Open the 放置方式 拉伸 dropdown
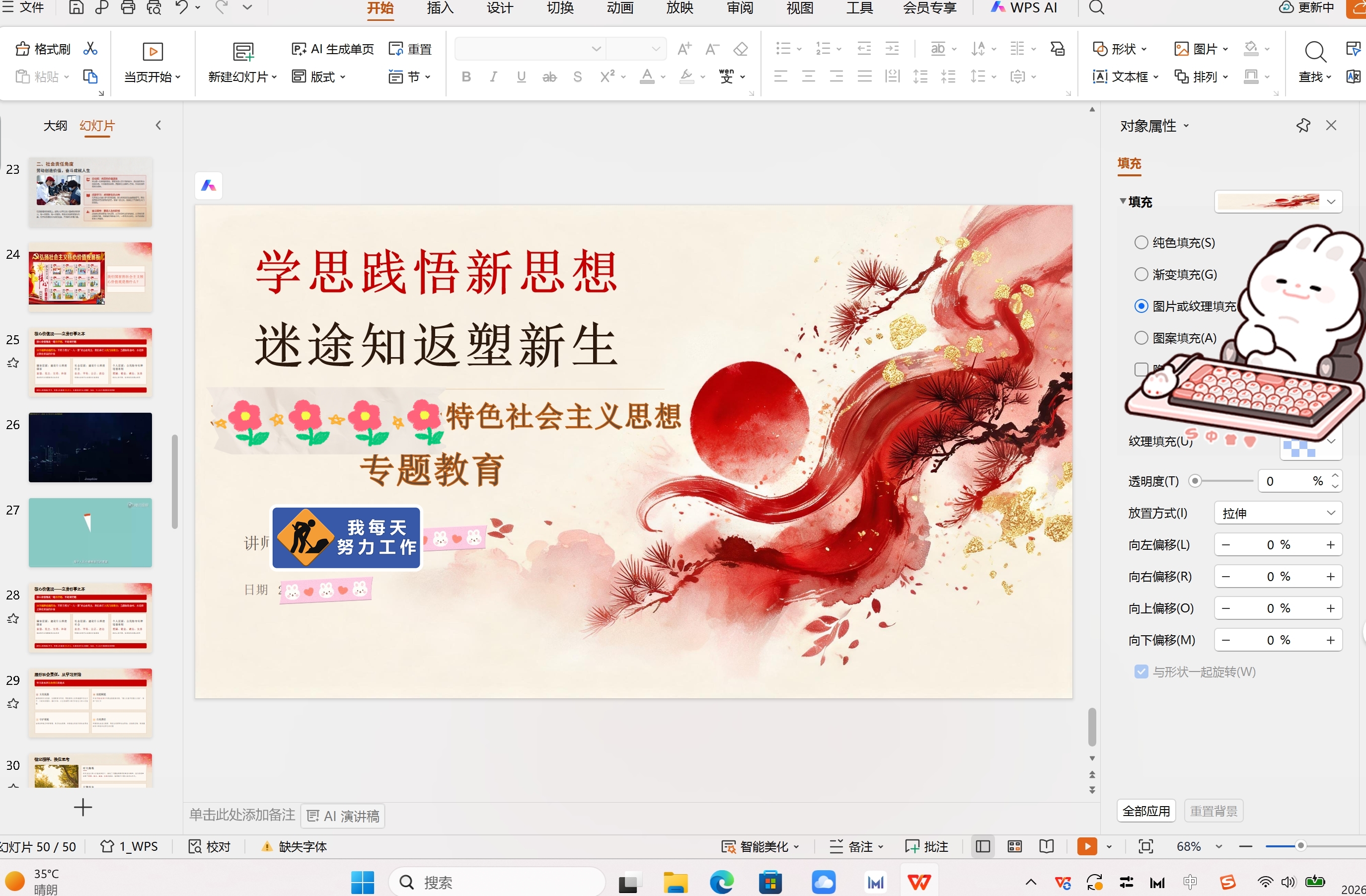The height and width of the screenshot is (896, 1366). click(x=1278, y=513)
